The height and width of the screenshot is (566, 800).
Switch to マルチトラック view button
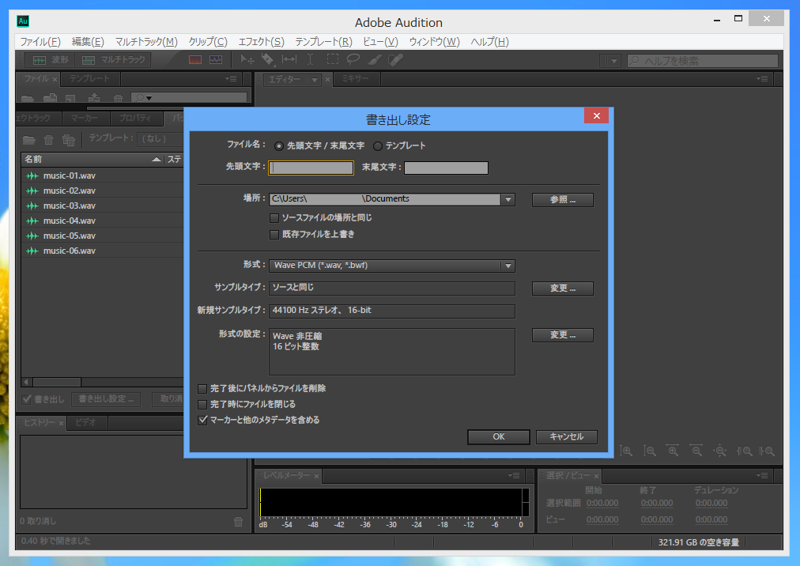(113, 60)
